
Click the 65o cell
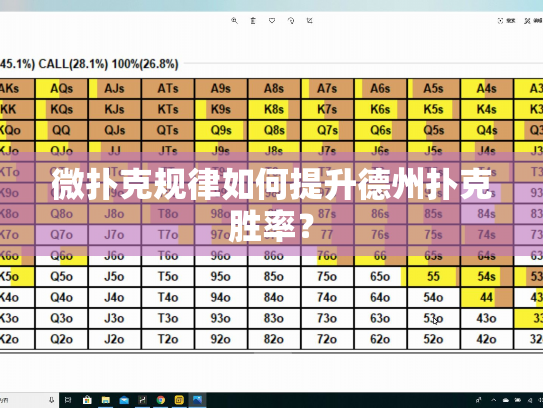coord(380,277)
